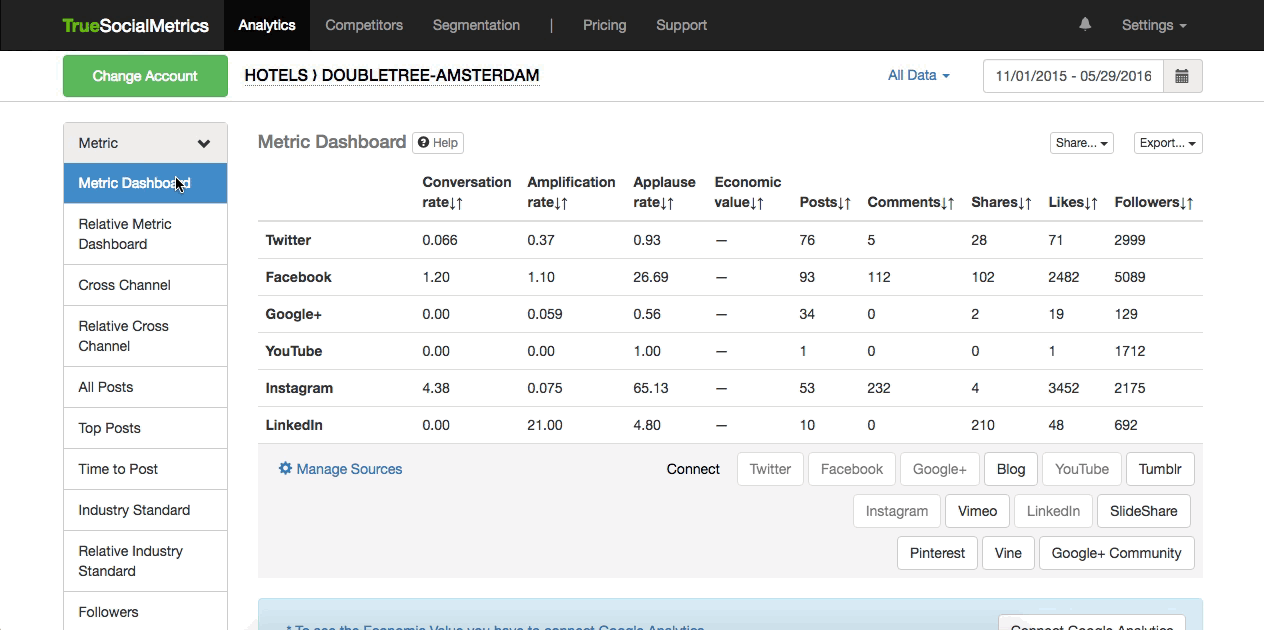Sort table by Followers column
This screenshot has width=1264, height=630.
click(x=1153, y=202)
